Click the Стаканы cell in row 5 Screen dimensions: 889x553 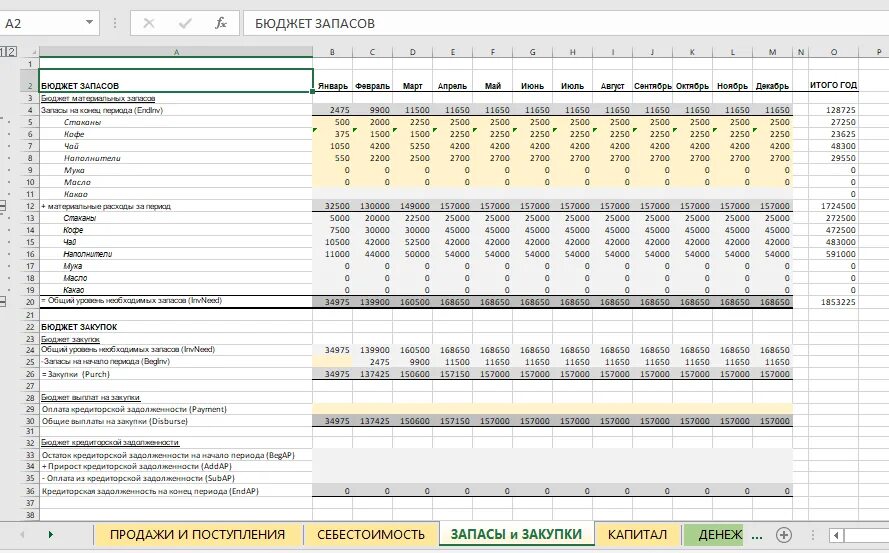point(176,122)
